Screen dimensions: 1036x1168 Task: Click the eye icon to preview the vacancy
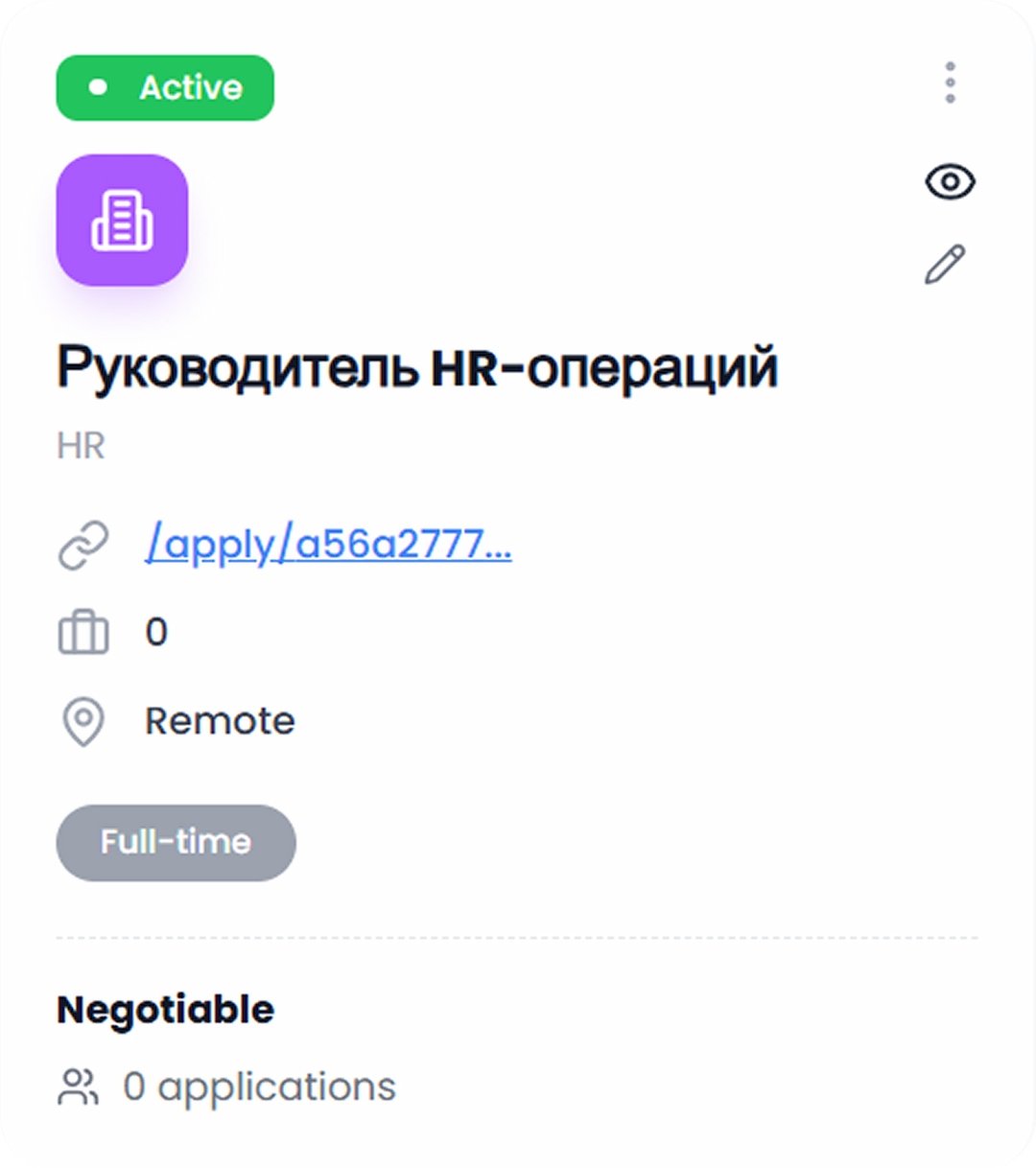pos(949,182)
